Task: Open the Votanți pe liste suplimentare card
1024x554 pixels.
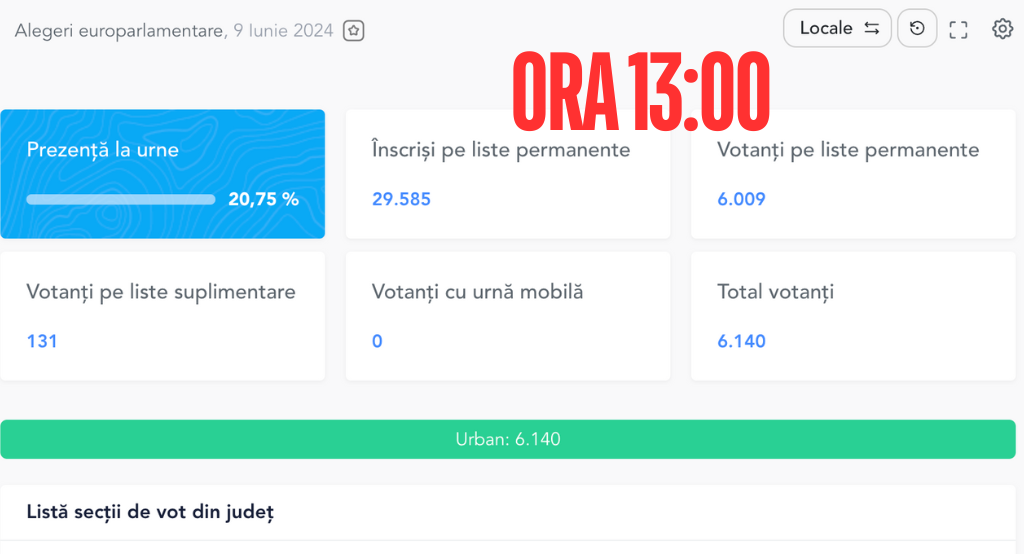Action: coord(163,316)
